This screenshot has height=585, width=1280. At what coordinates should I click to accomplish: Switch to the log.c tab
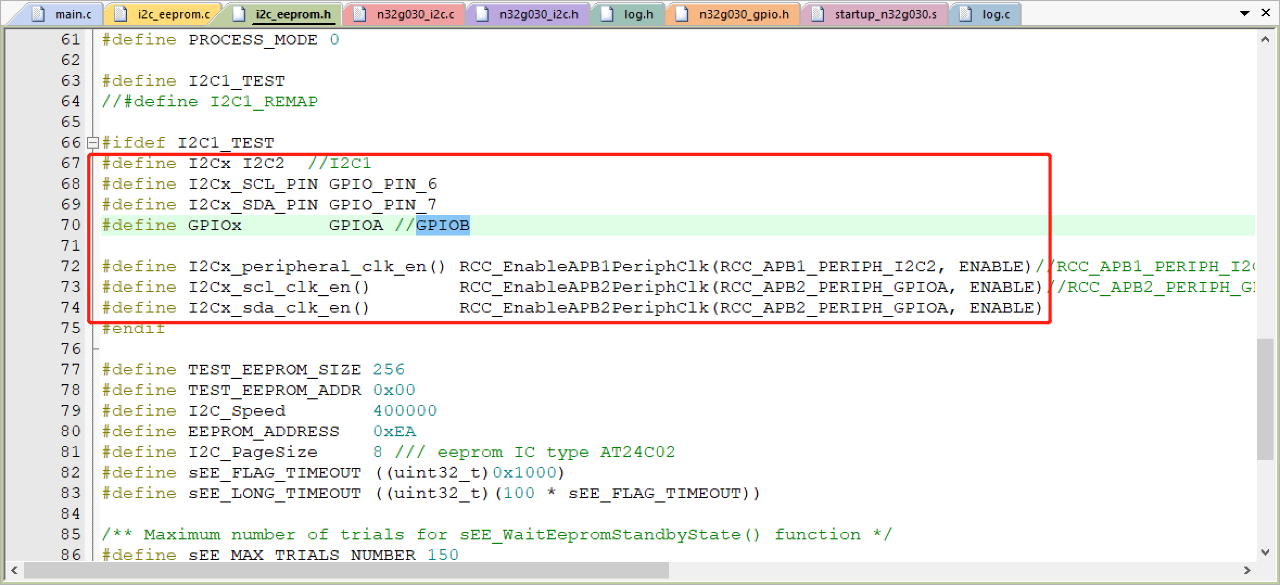[x=994, y=14]
